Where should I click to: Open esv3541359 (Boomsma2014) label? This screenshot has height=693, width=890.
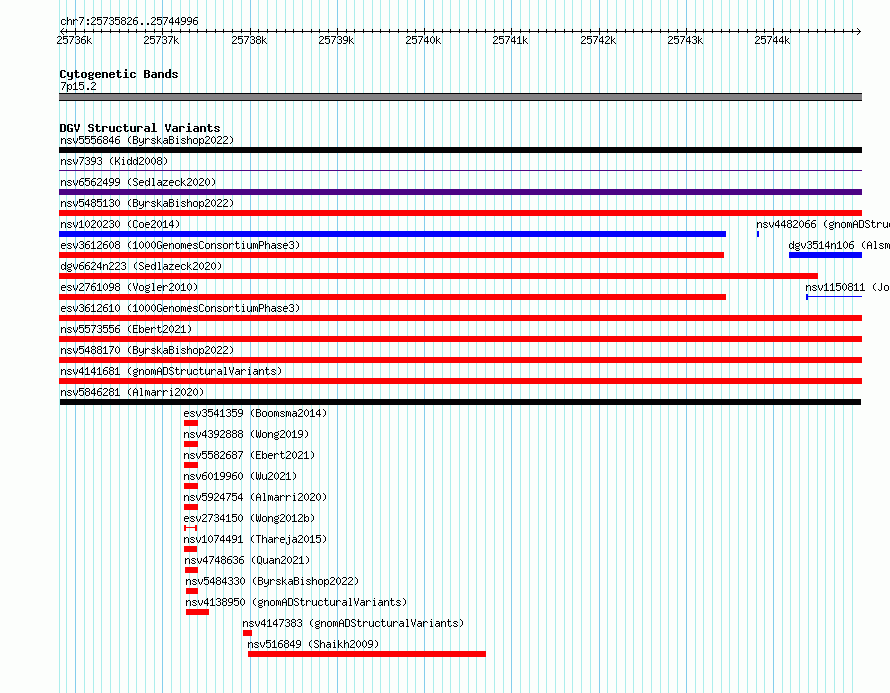tap(255, 413)
